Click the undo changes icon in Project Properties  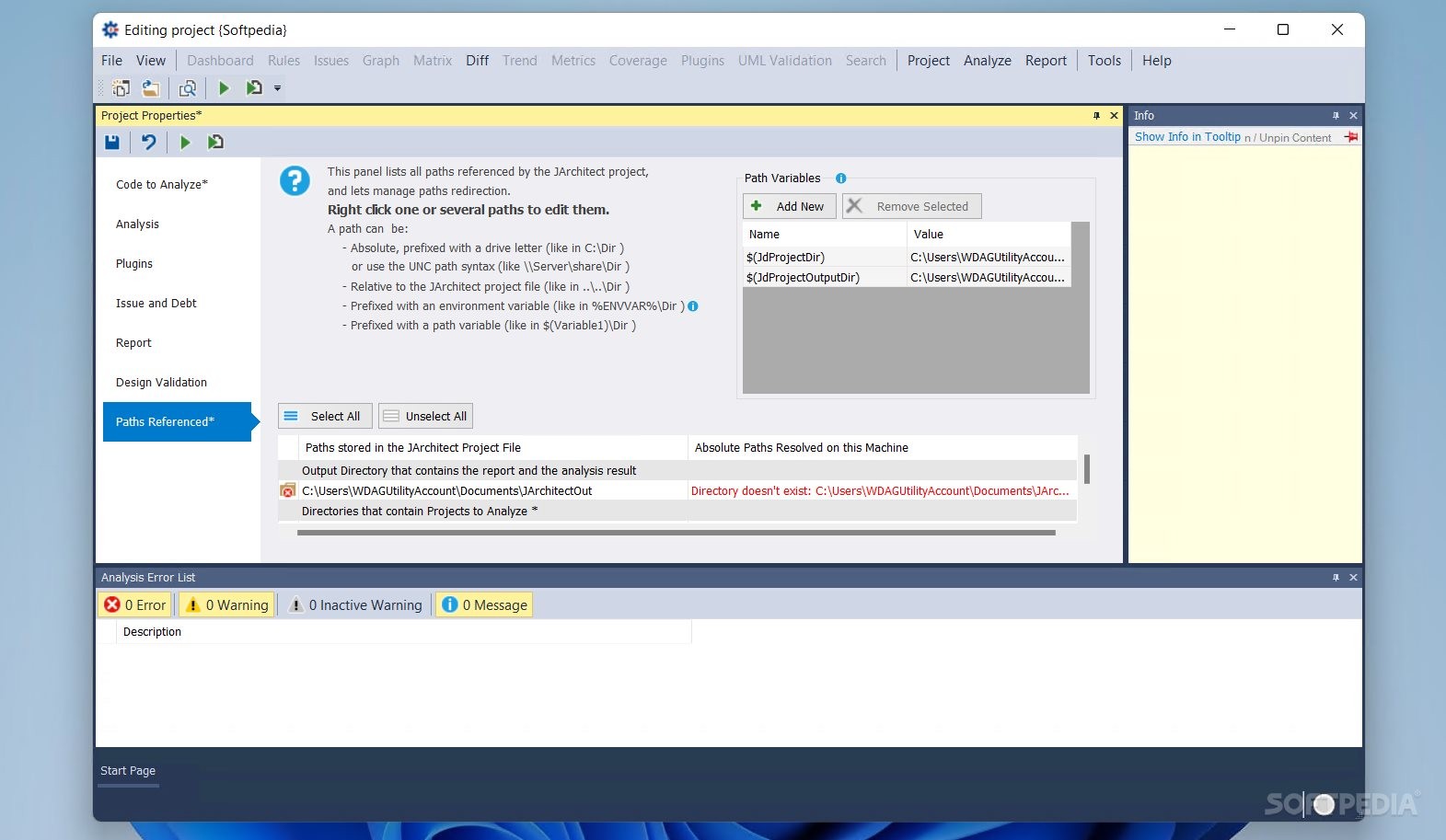coord(148,143)
